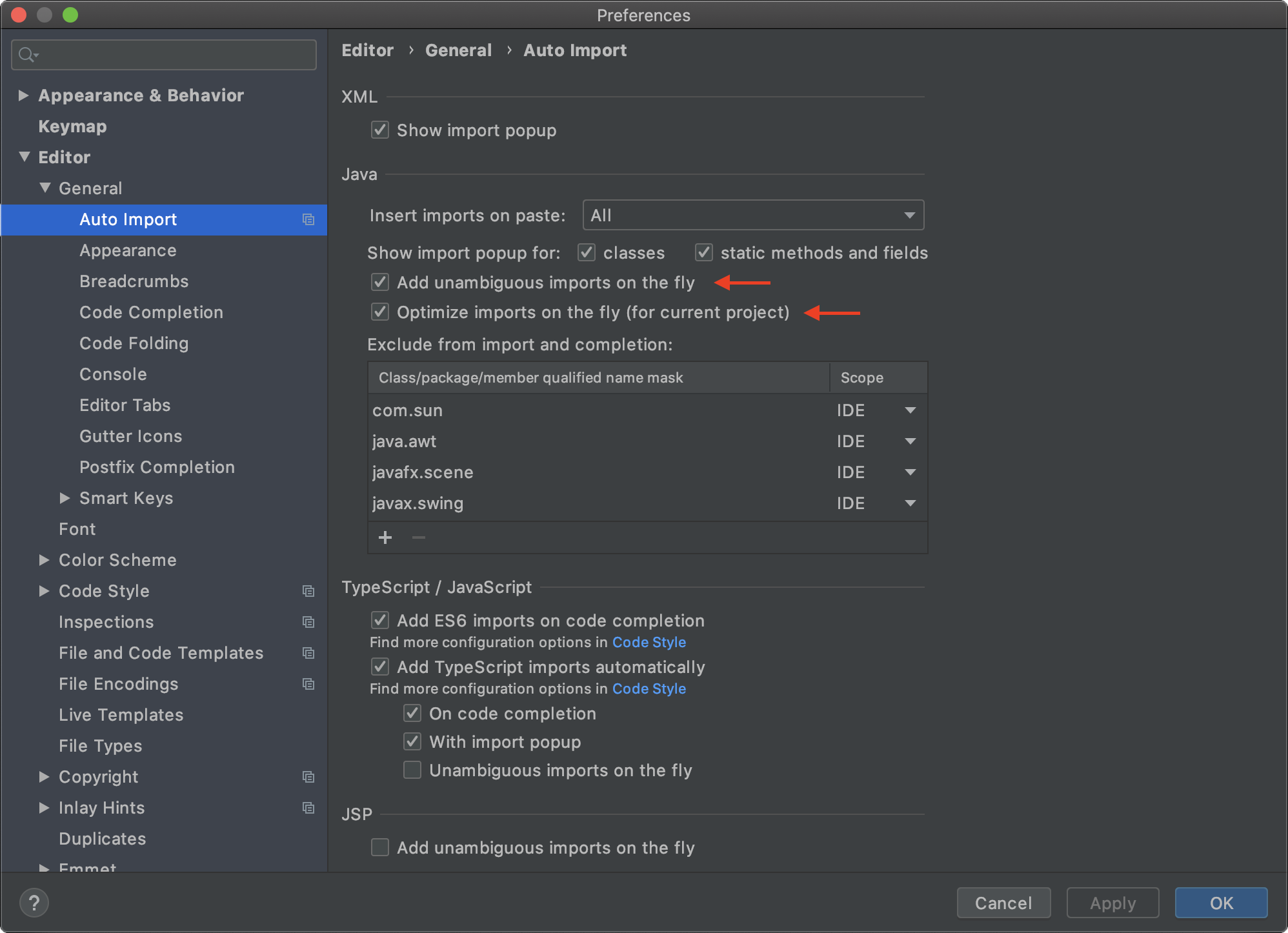Click the remove exclusion minus icon

tap(418, 537)
